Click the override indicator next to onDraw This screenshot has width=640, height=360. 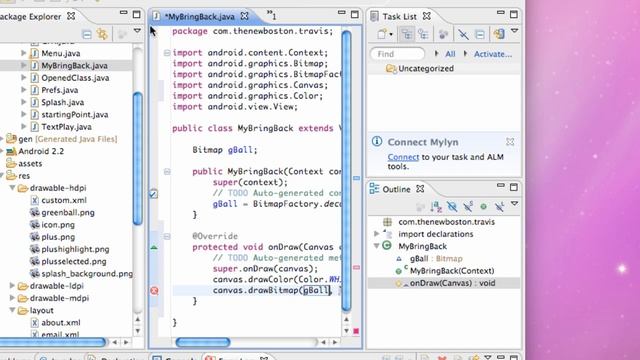(x=154, y=247)
